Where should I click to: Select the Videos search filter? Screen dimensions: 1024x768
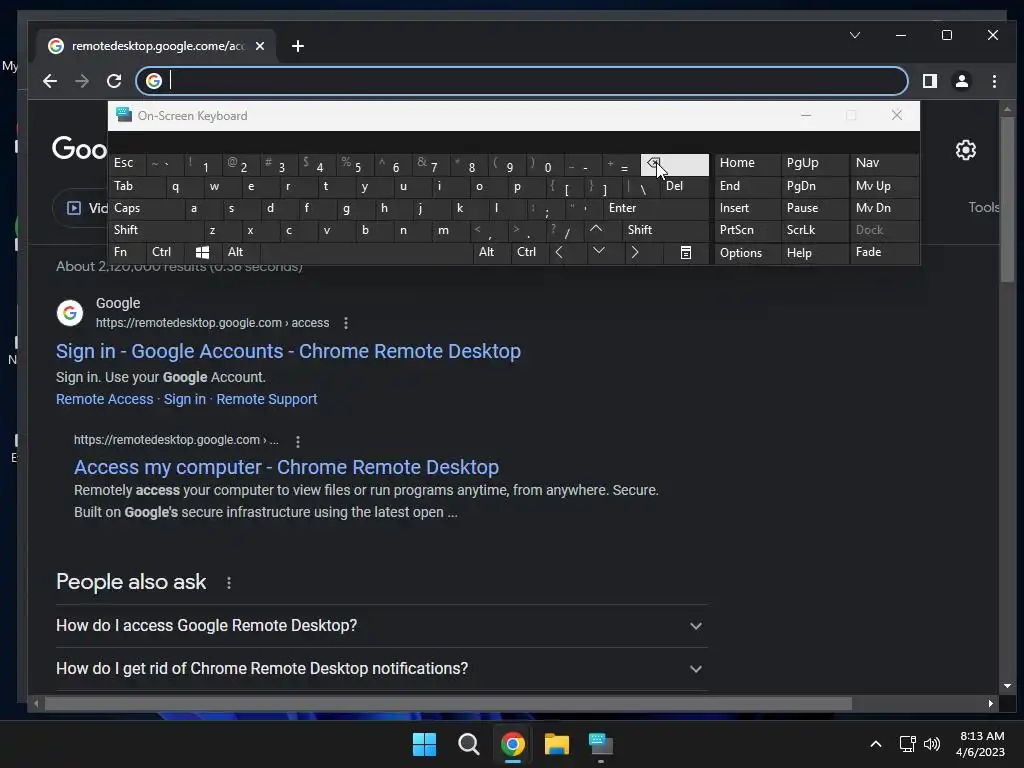pyautogui.click(x=87, y=208)
